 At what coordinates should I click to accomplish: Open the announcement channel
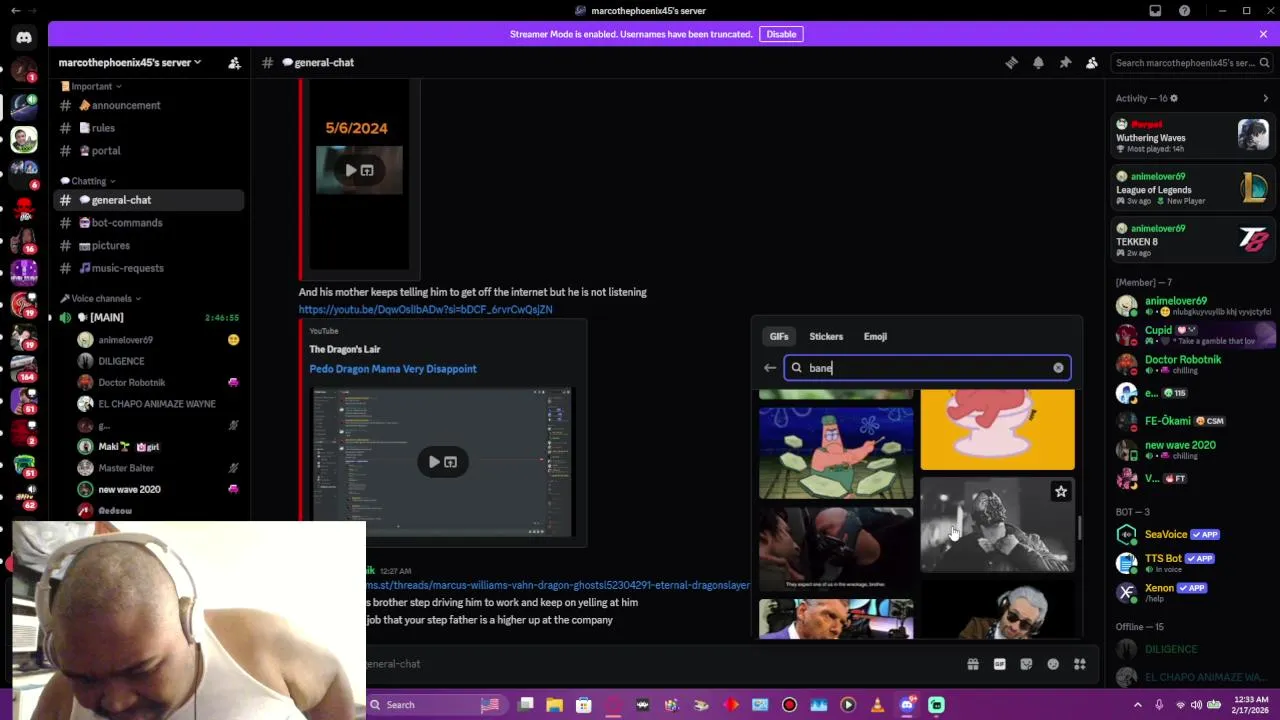click(x=148, y=105)
